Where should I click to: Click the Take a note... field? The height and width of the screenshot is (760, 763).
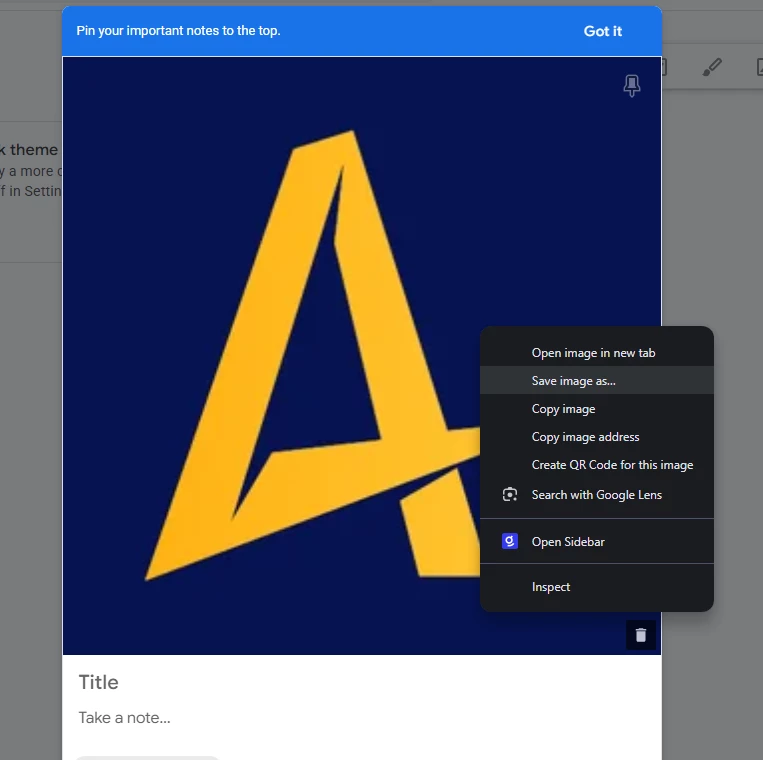(x=362, y=718)
